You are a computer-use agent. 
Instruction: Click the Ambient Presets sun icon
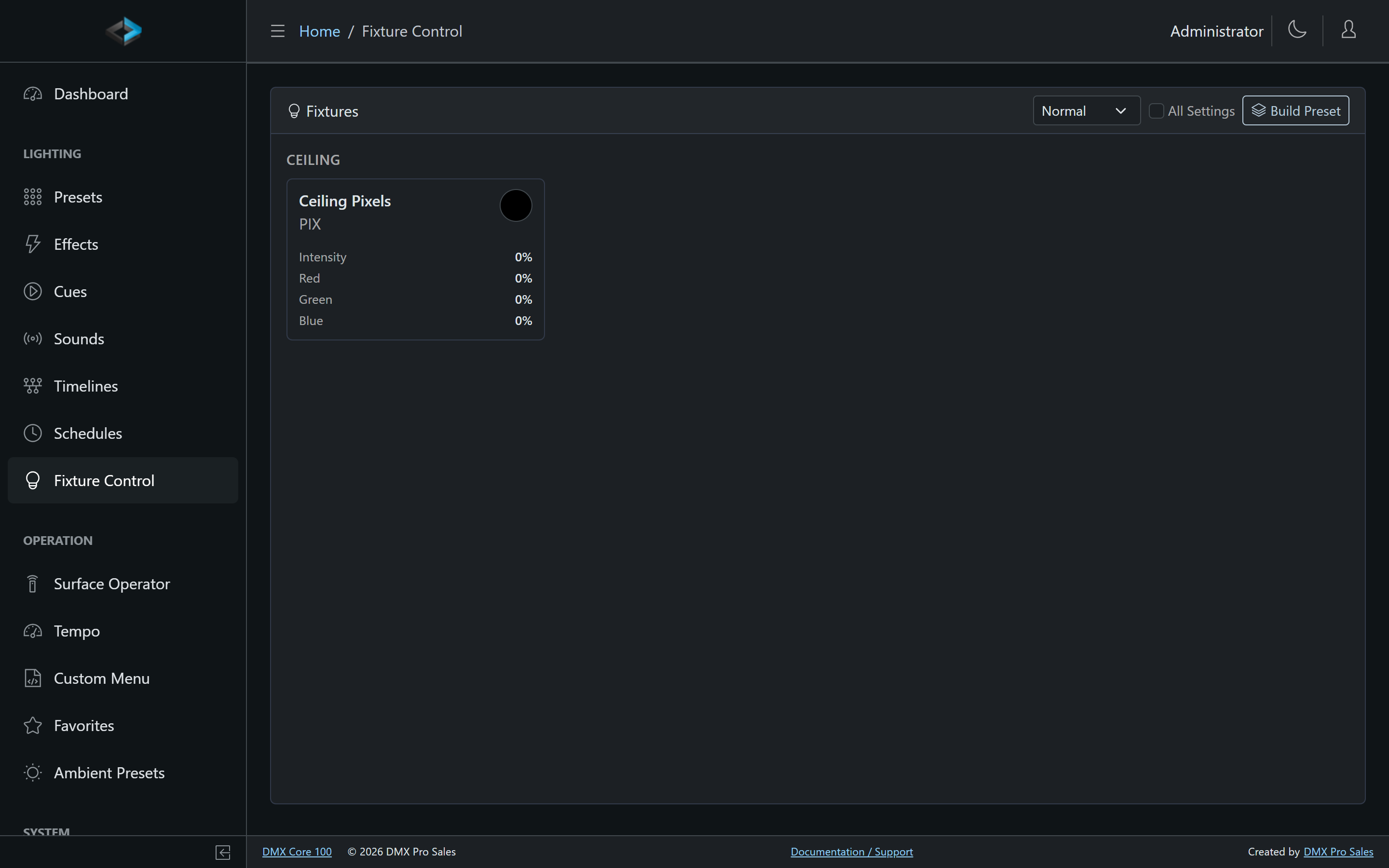(33, 773)
